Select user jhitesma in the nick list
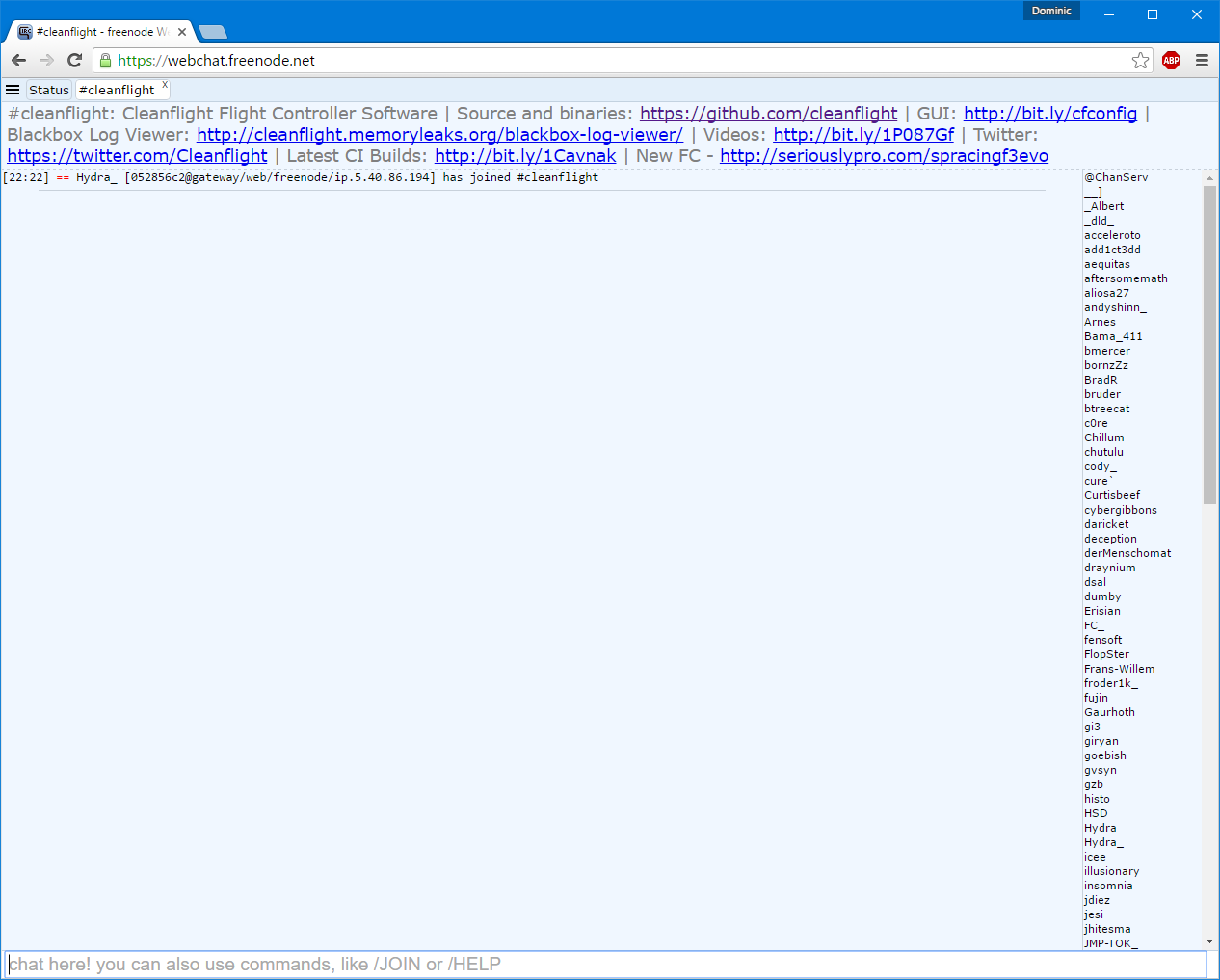 point(1107,929)
